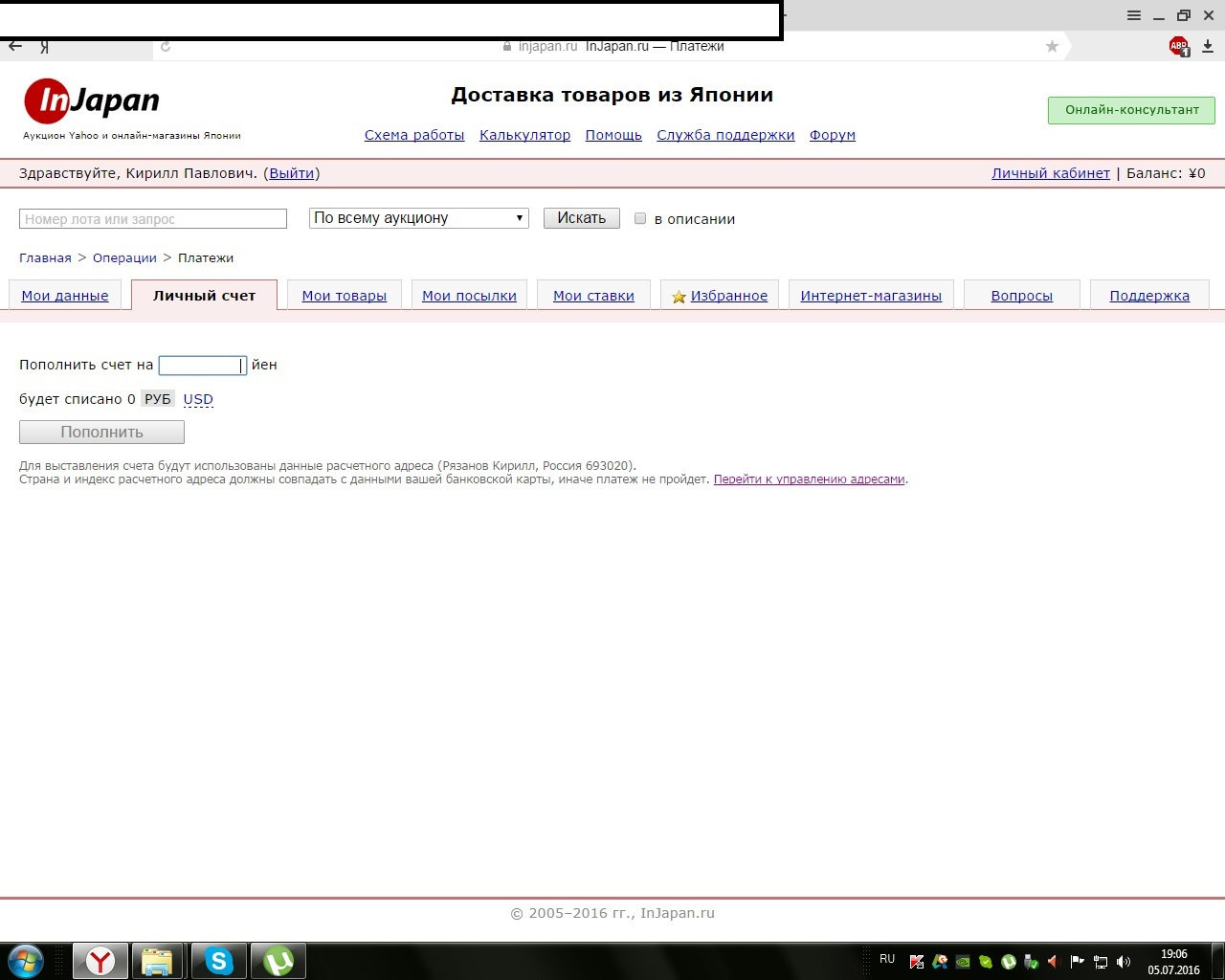Expand the 'По всему аукциону' dropdown

tap(419, 218)
